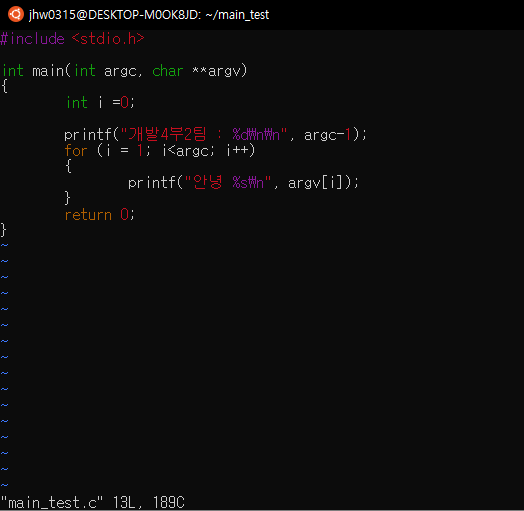Click the Ubuntu icon in title bar

(16, 14)
